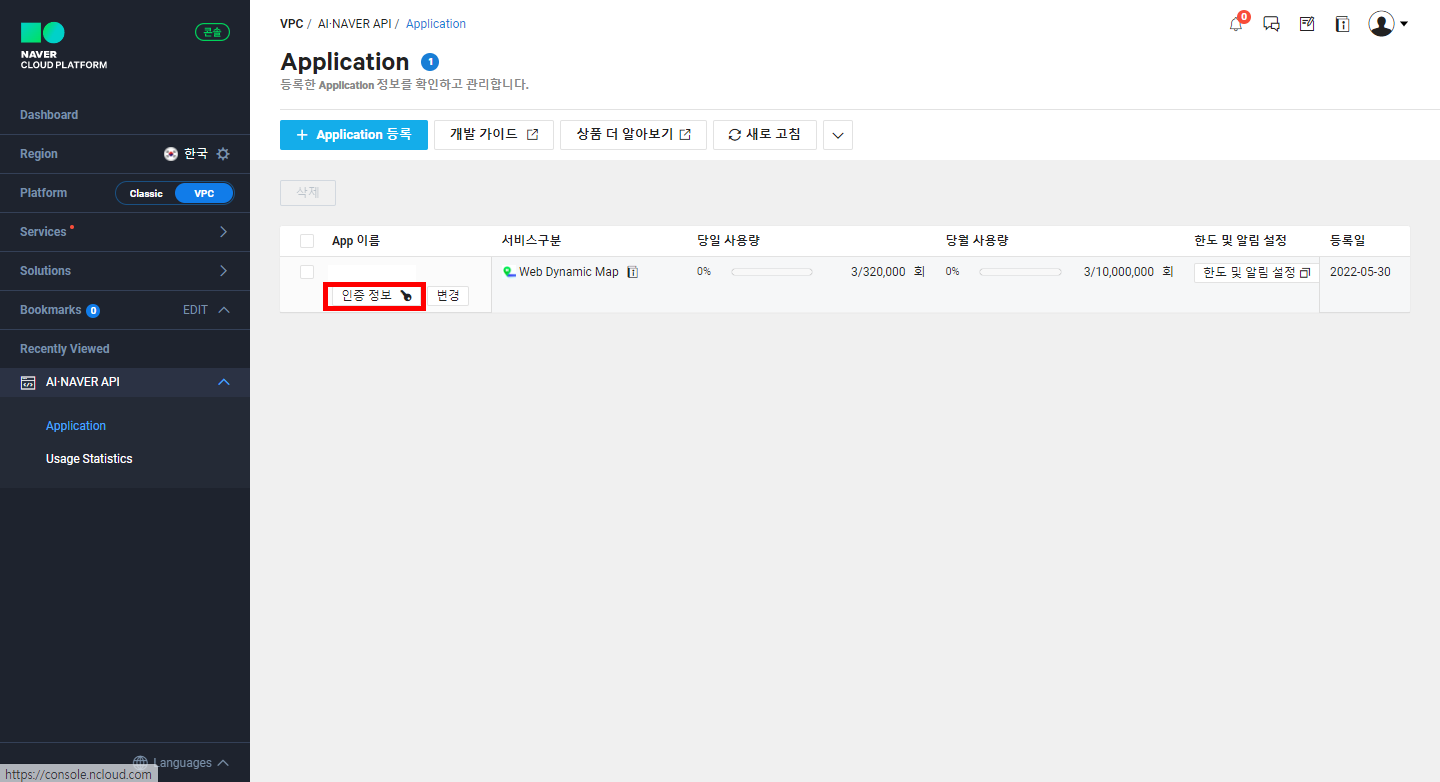Click 등록일 column header
The width and height of the screenshot is (1440, 782).
tap(1347, 241)
